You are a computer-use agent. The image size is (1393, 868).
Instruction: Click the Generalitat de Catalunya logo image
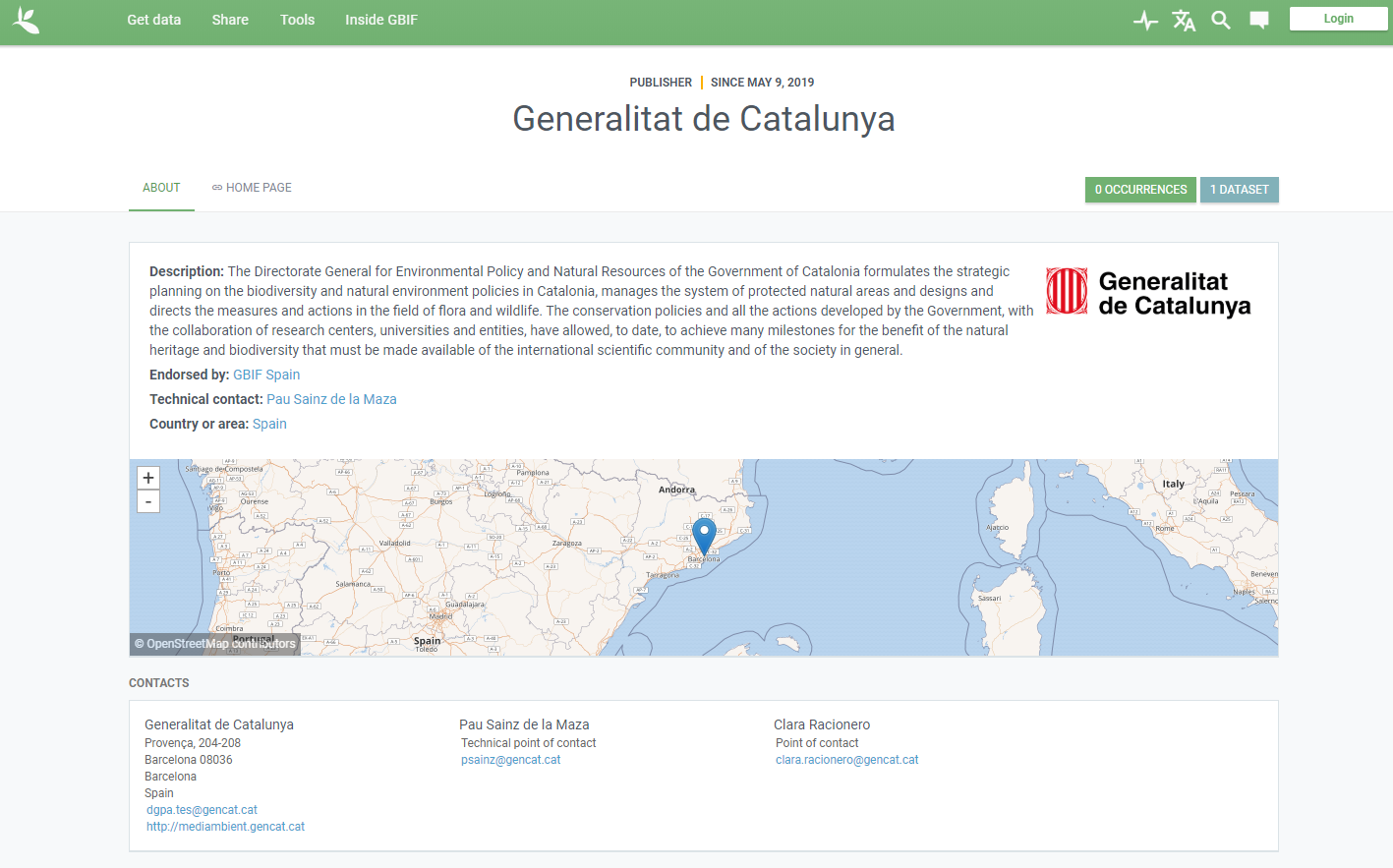[x=1148, y=292]
